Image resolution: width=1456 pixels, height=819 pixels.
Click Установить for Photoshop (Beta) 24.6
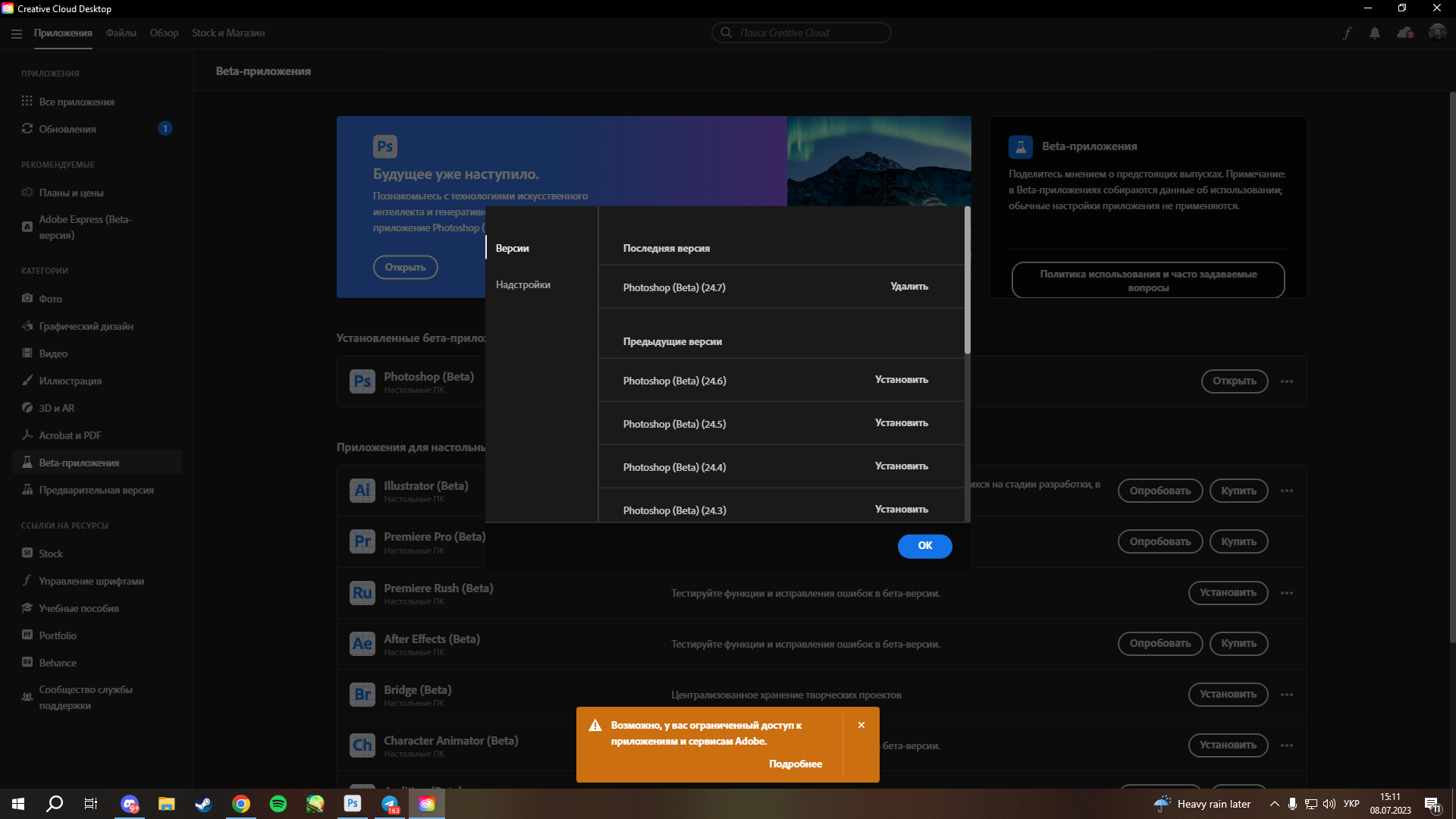902,380
